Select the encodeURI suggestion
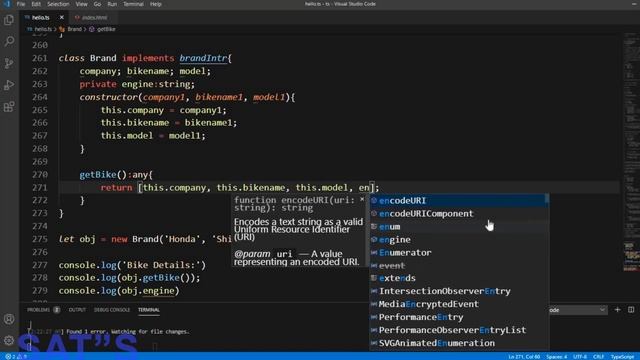Viewport: 640px width, 360px height. (x=457, y=200)
